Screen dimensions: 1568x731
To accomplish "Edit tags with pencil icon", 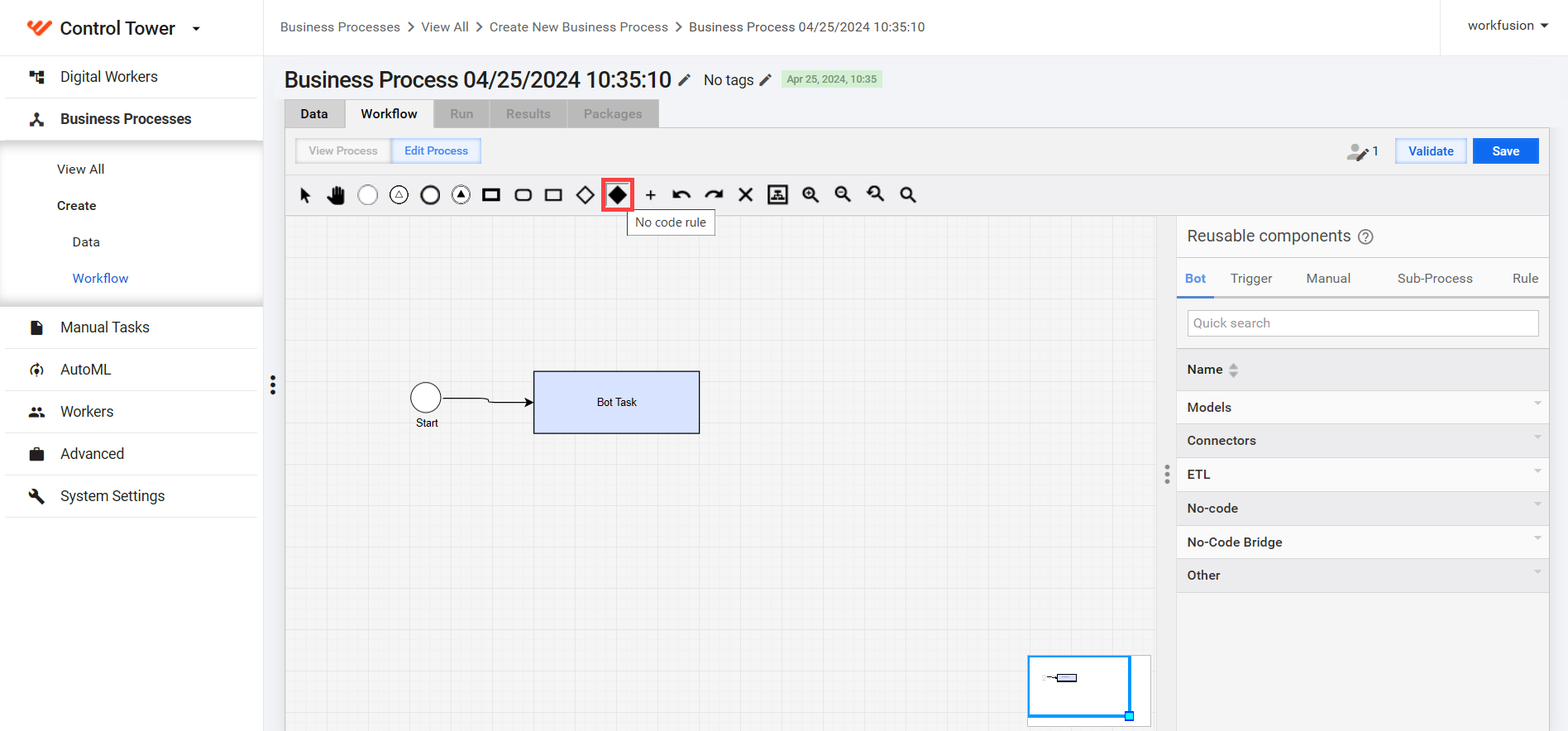I will 765,80.
